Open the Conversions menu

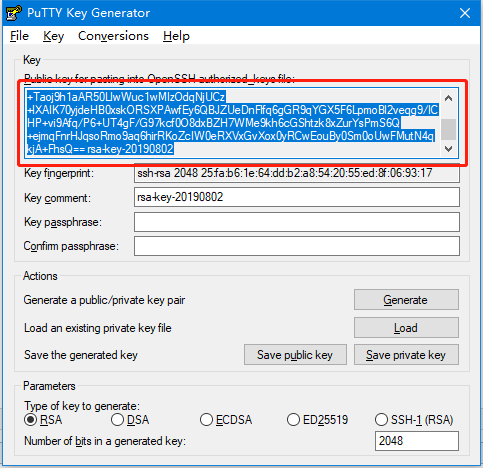tap(113, 36)
